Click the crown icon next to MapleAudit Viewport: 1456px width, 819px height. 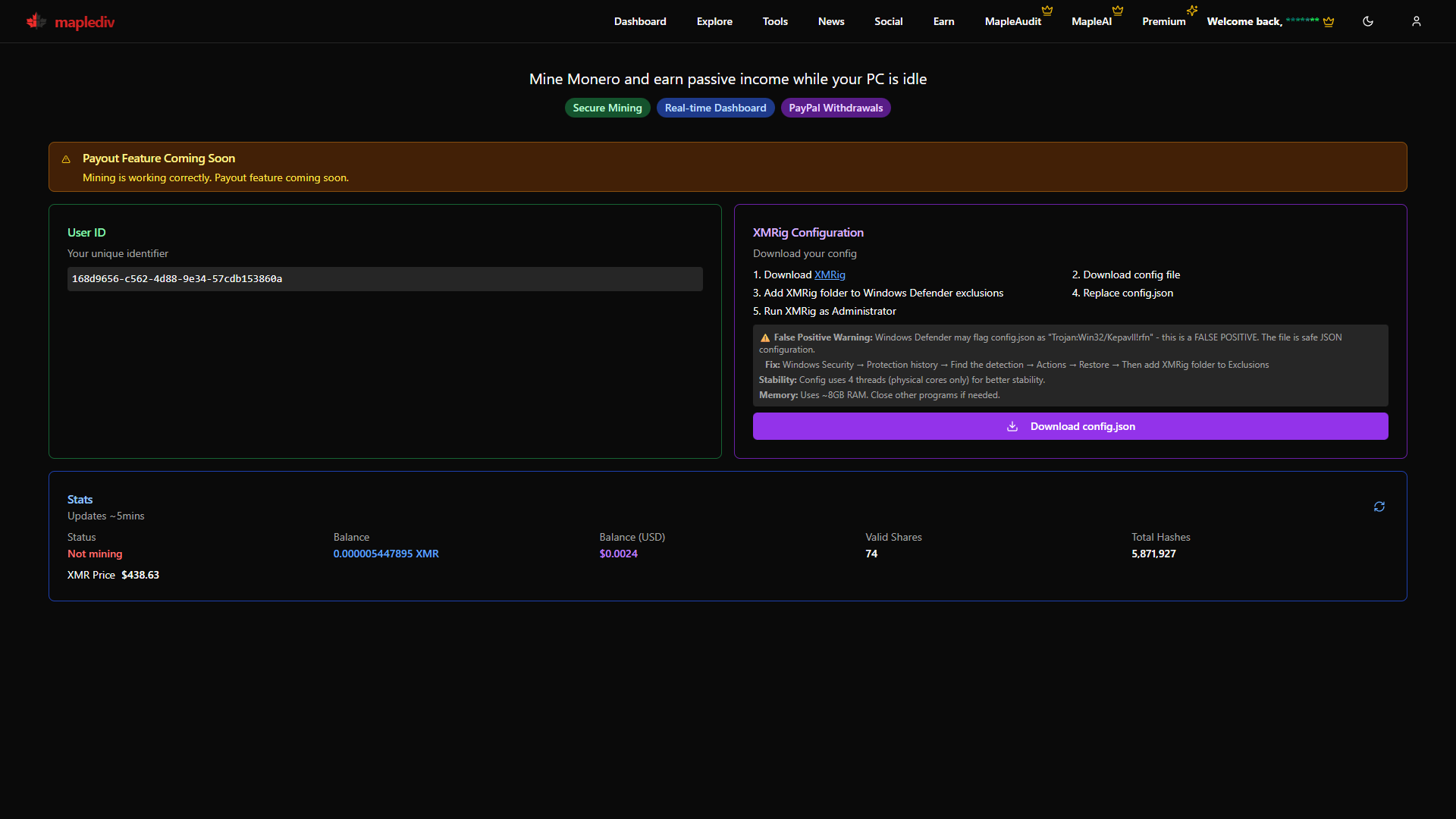click(1046, 11)
